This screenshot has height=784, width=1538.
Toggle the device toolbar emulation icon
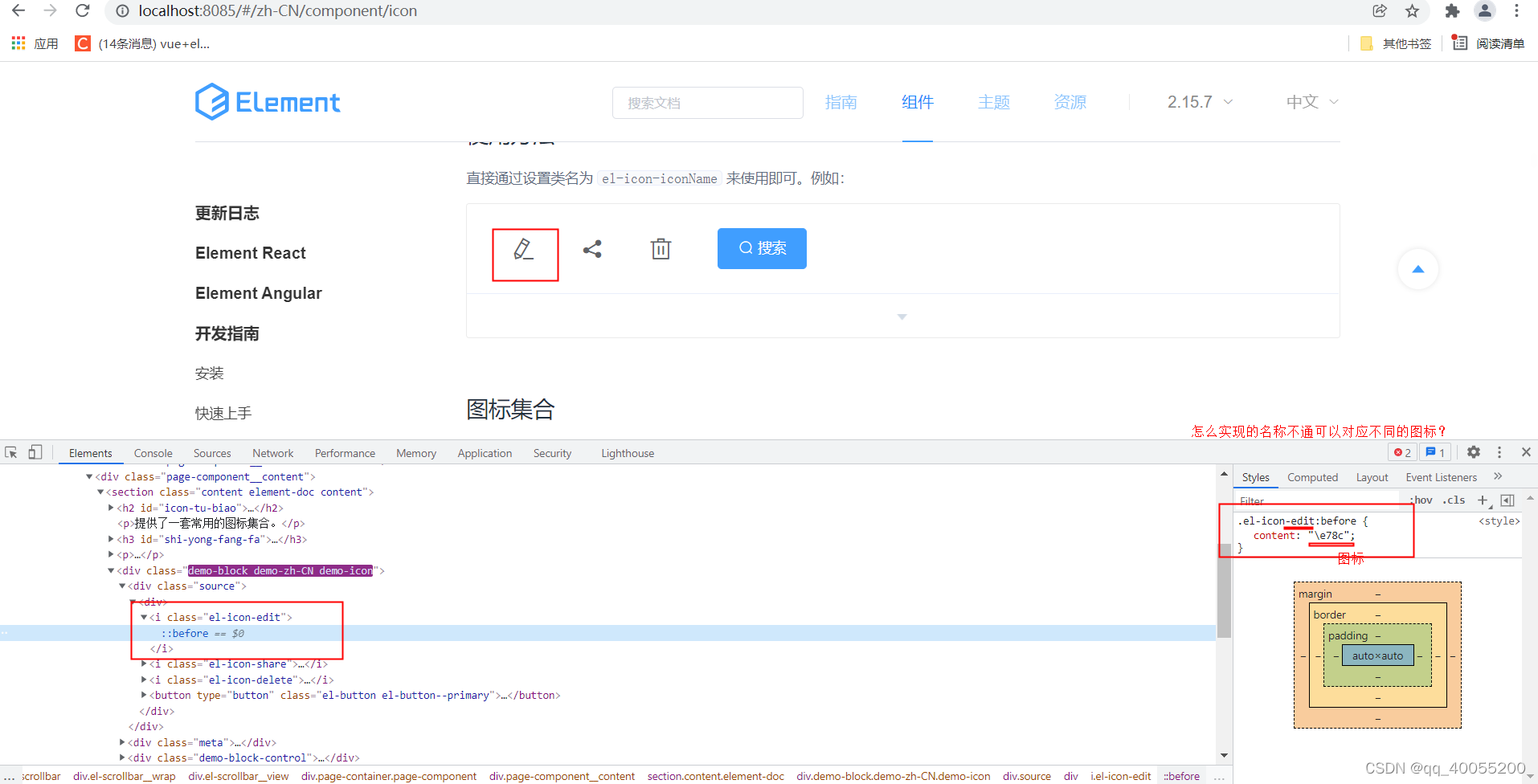(34, 452)
